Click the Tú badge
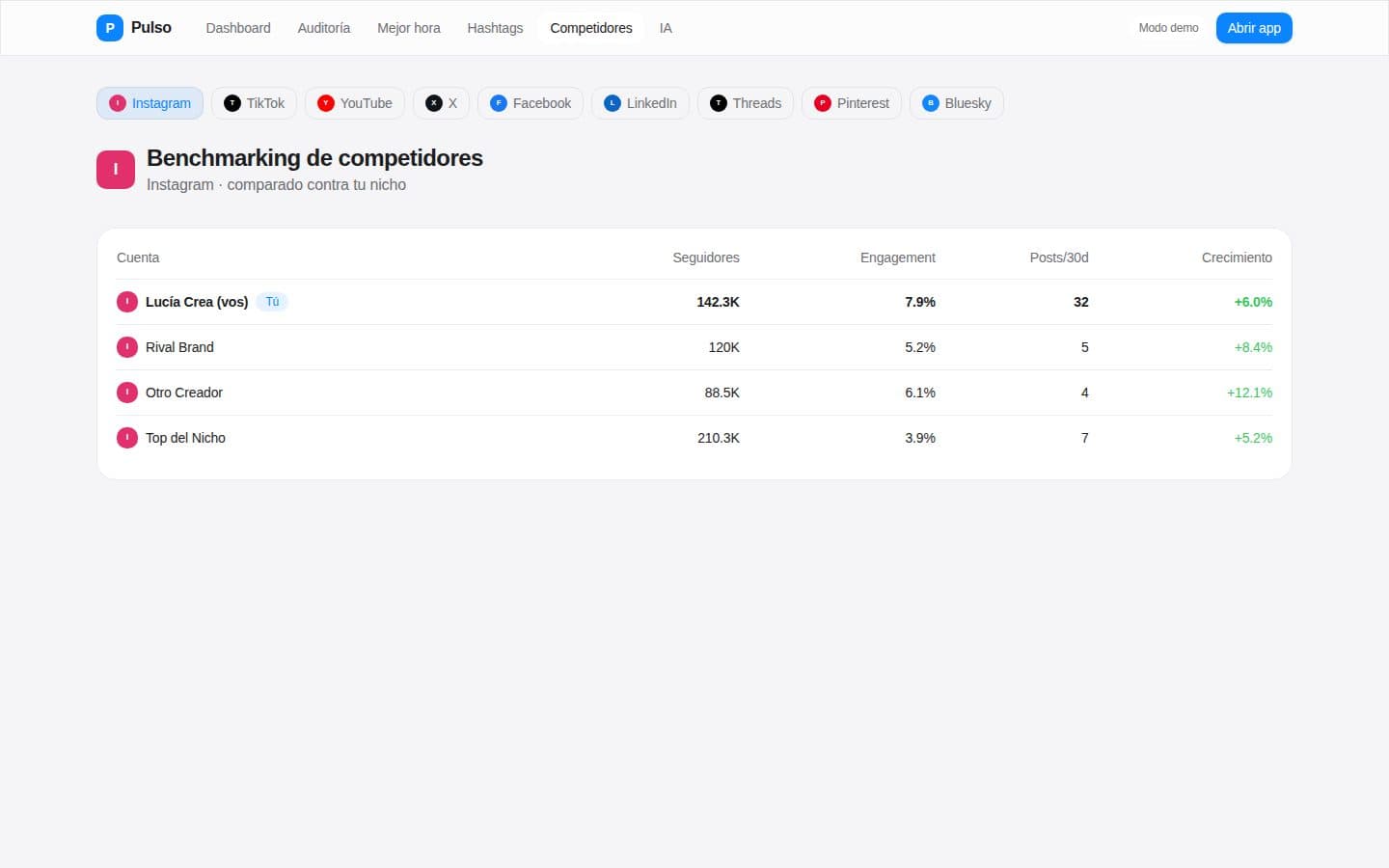 click(272, 302)
